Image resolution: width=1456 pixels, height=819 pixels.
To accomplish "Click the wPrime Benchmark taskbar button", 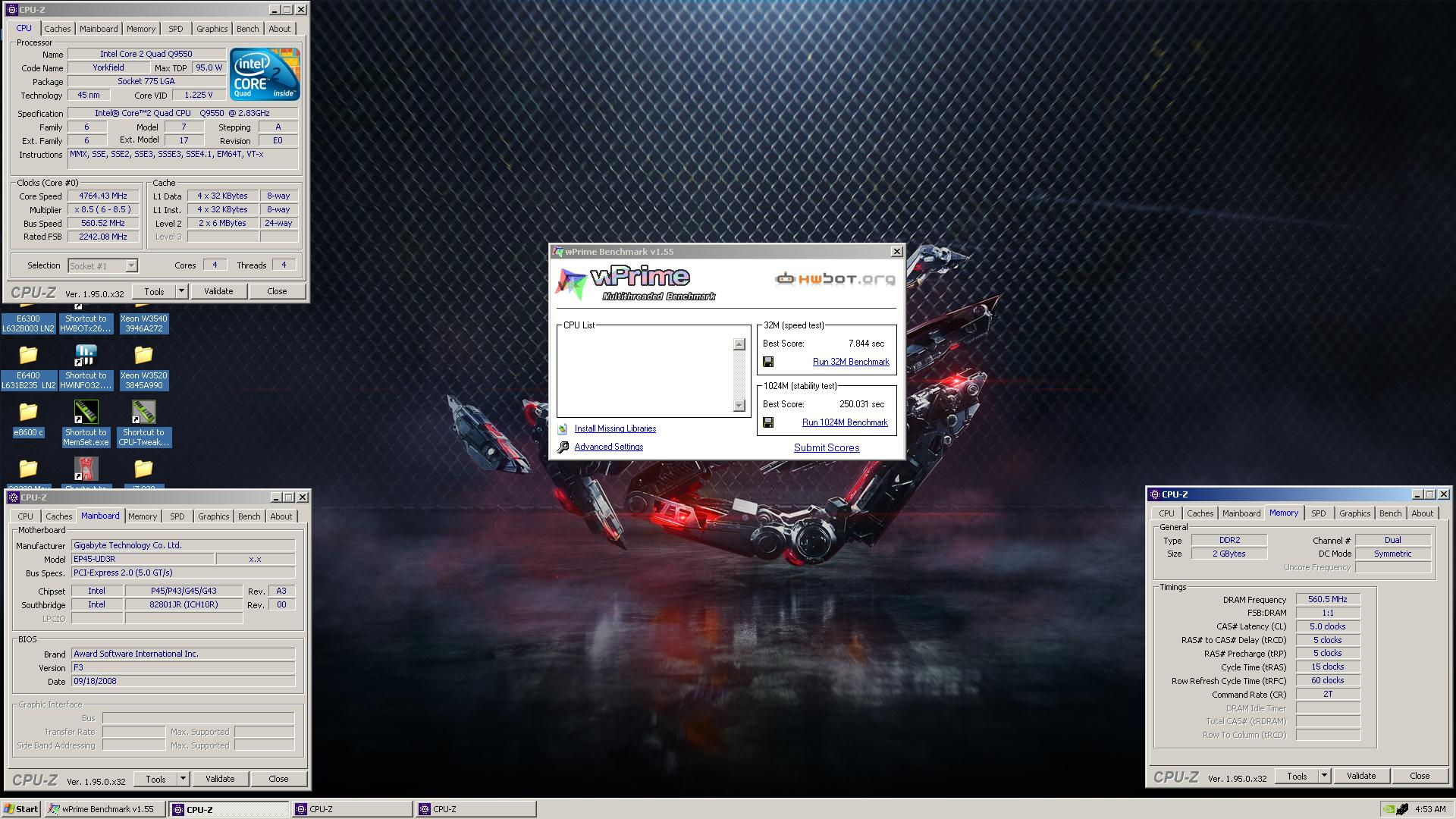I will point(105,809).
